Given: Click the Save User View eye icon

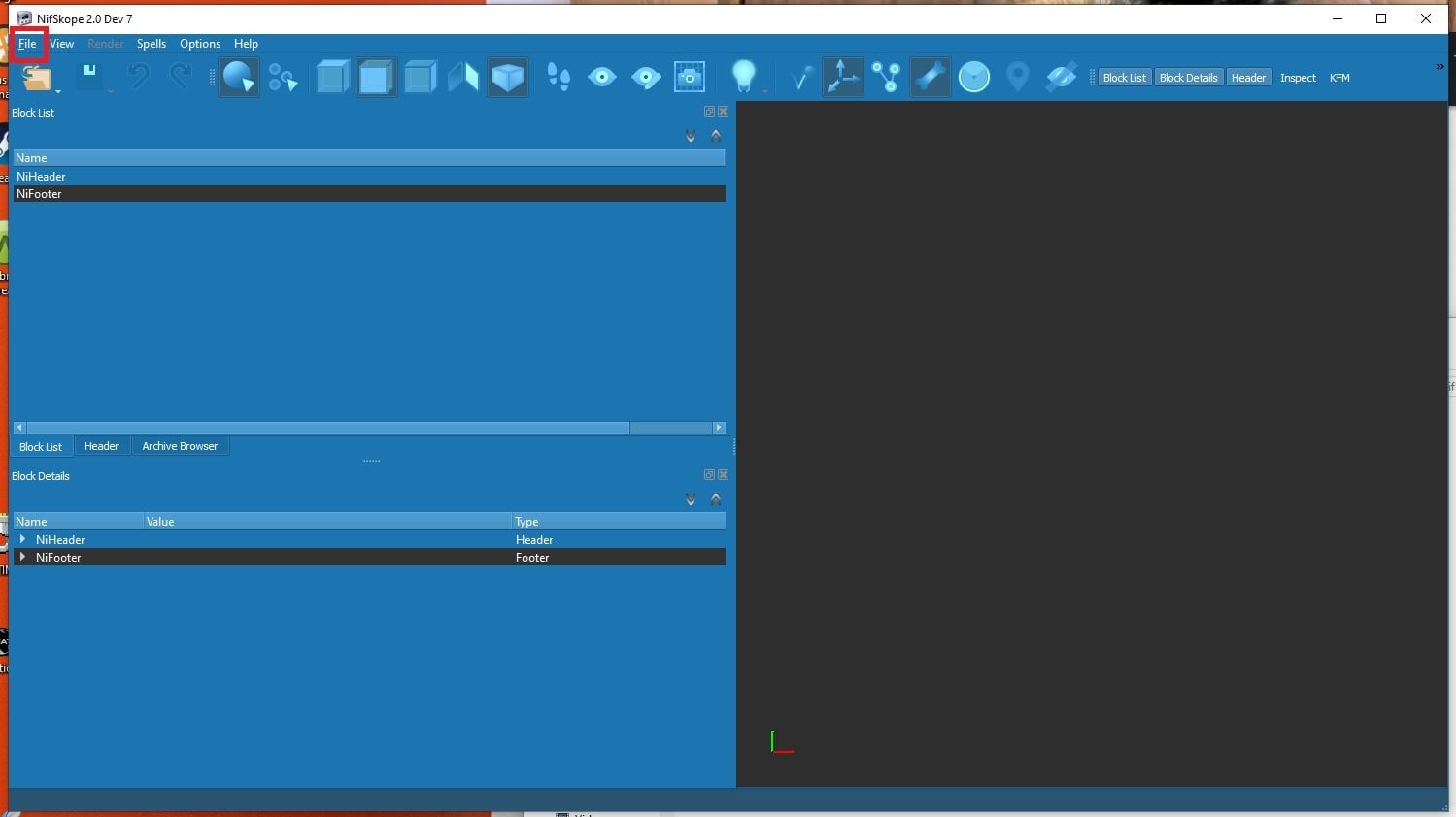Looking at the screenshot, I should click(x=646, y=78).
